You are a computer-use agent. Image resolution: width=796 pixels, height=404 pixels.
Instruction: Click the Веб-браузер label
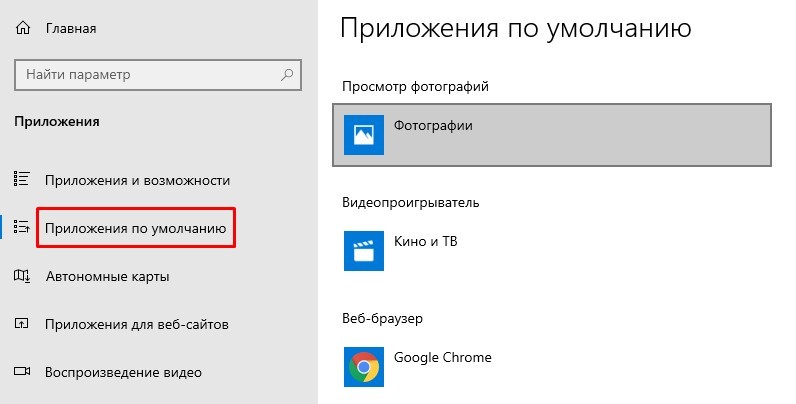[x=382, y=319]
